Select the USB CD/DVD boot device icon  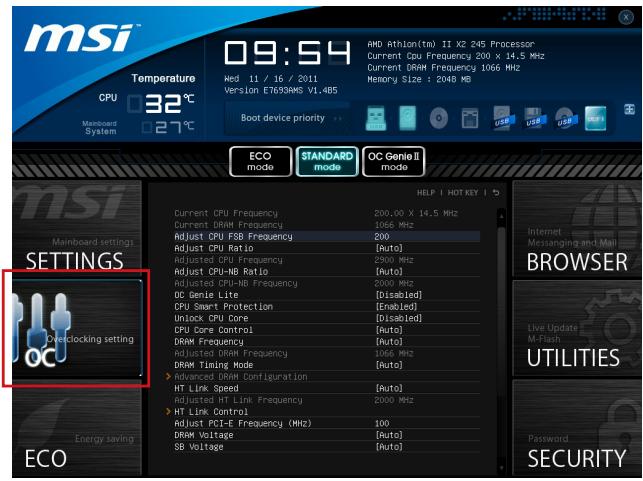[565, 119]
